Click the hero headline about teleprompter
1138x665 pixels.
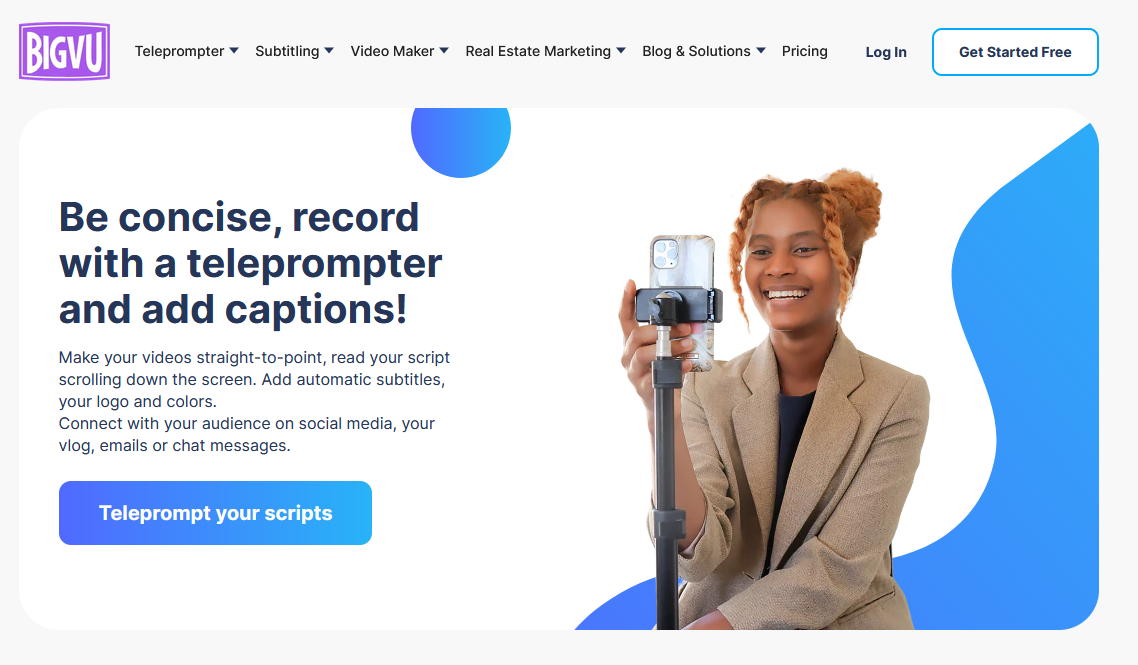tap(250, 263)
